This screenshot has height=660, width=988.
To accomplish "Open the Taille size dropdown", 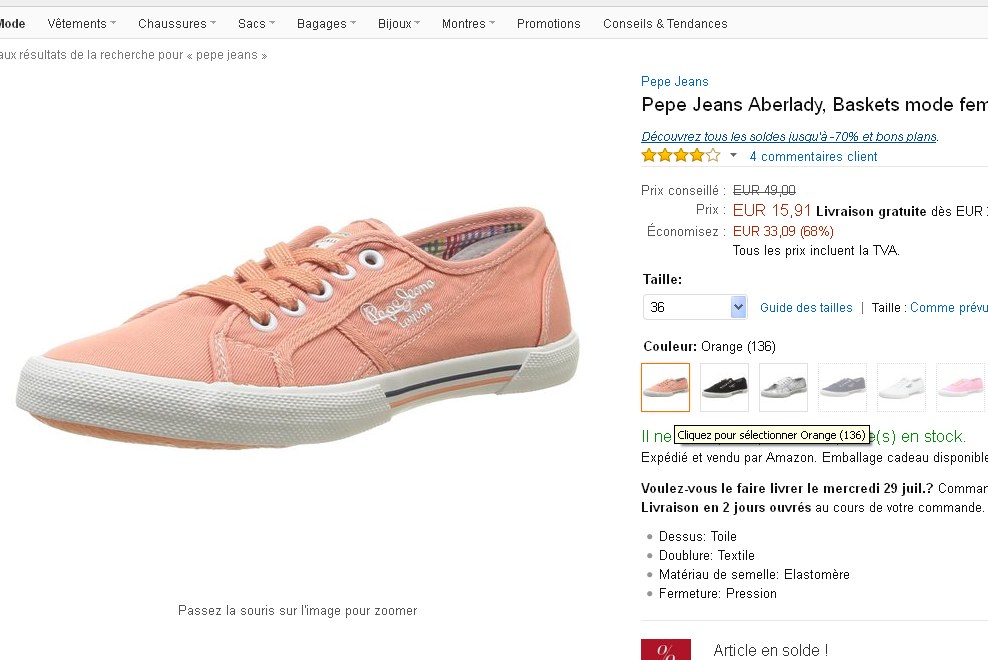I will tap(695, 307).
